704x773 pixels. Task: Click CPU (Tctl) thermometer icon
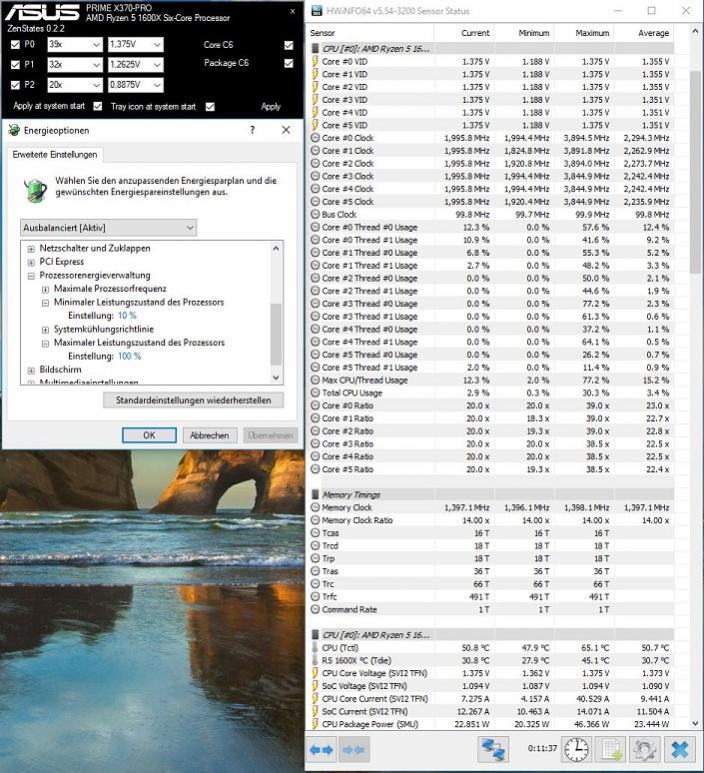[316, 648]
